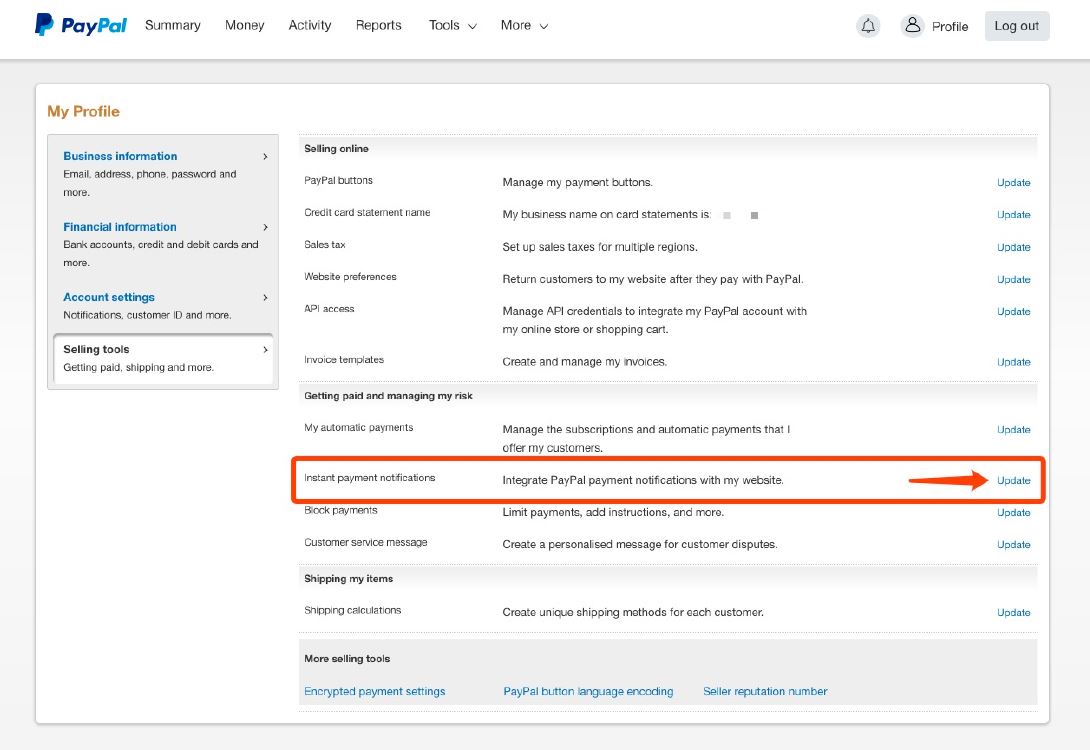Screen dimensions: 1090x750
Task: Click 'Manage my payment buttons.' description
Action: (x=578, y=182)
